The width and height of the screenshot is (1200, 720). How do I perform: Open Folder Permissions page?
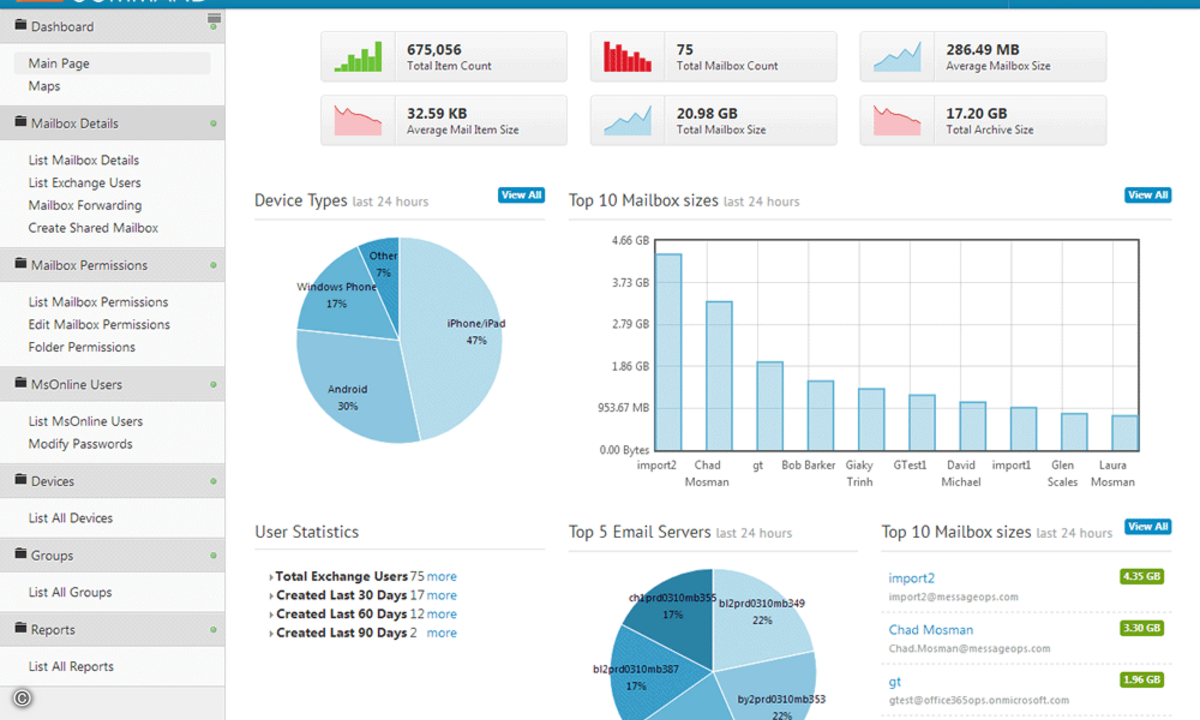coord(82,347)
